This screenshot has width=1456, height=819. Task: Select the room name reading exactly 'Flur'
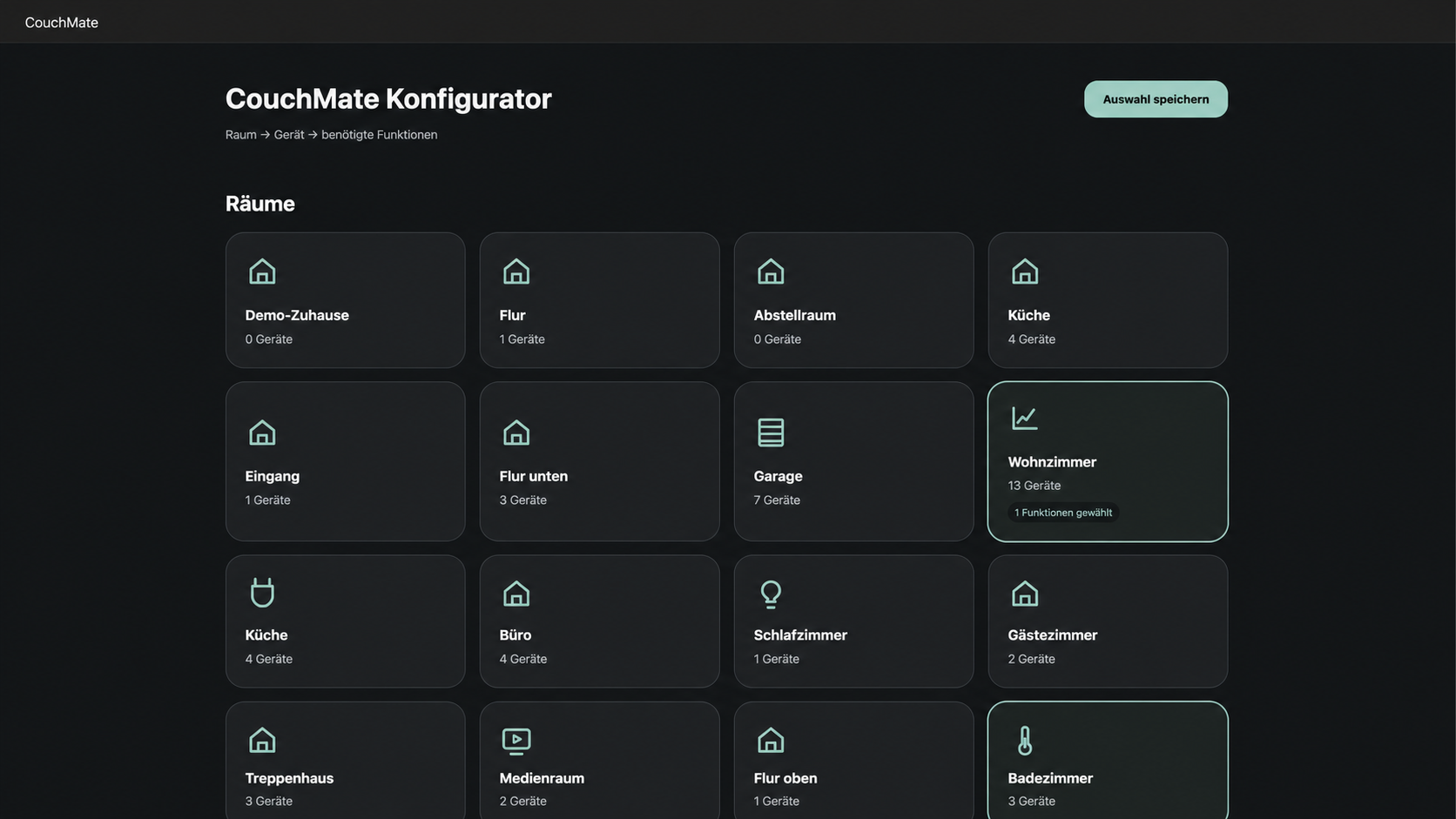tap(512, 315)
